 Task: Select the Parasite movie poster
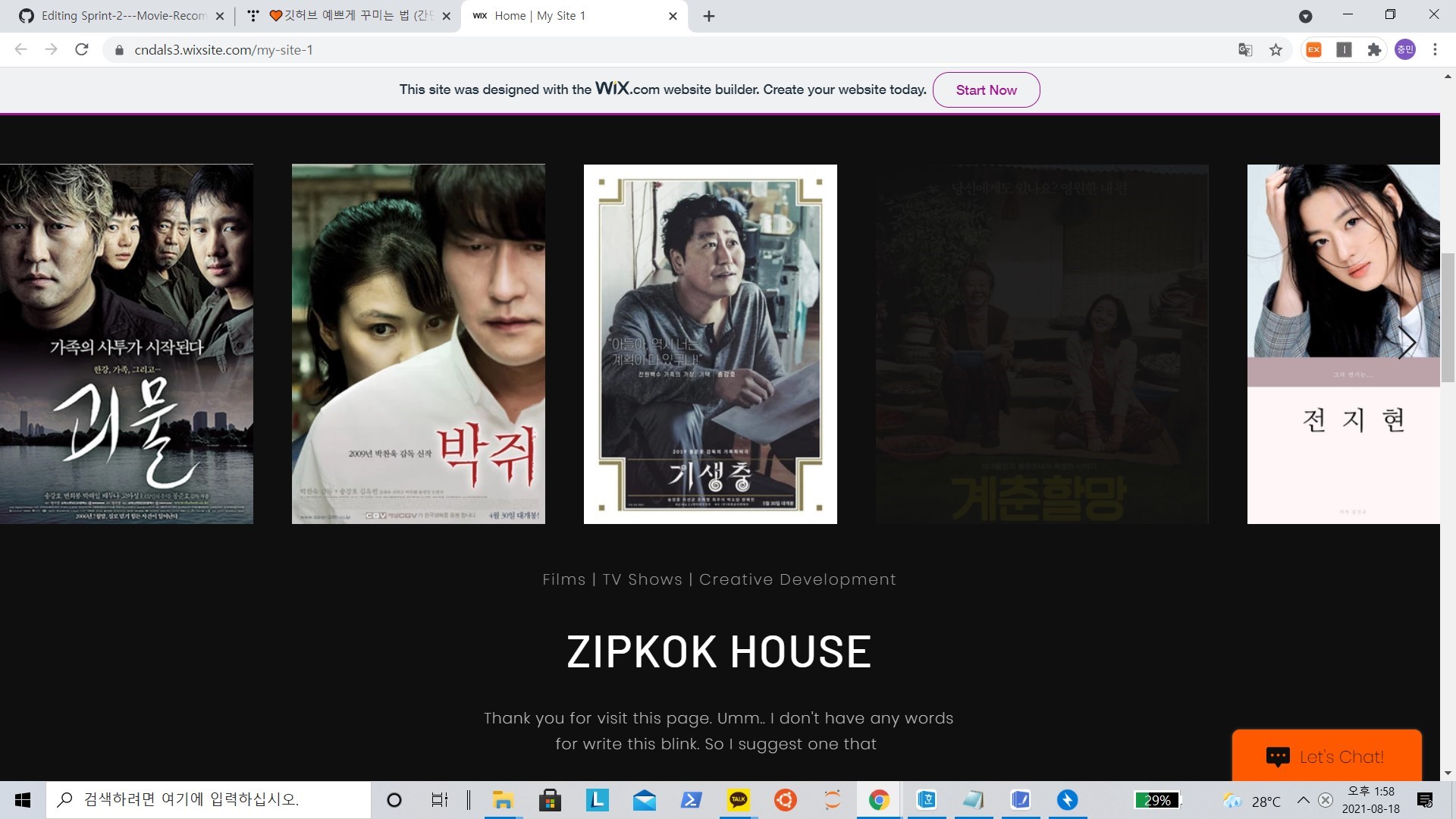click(x=710, y=344)
